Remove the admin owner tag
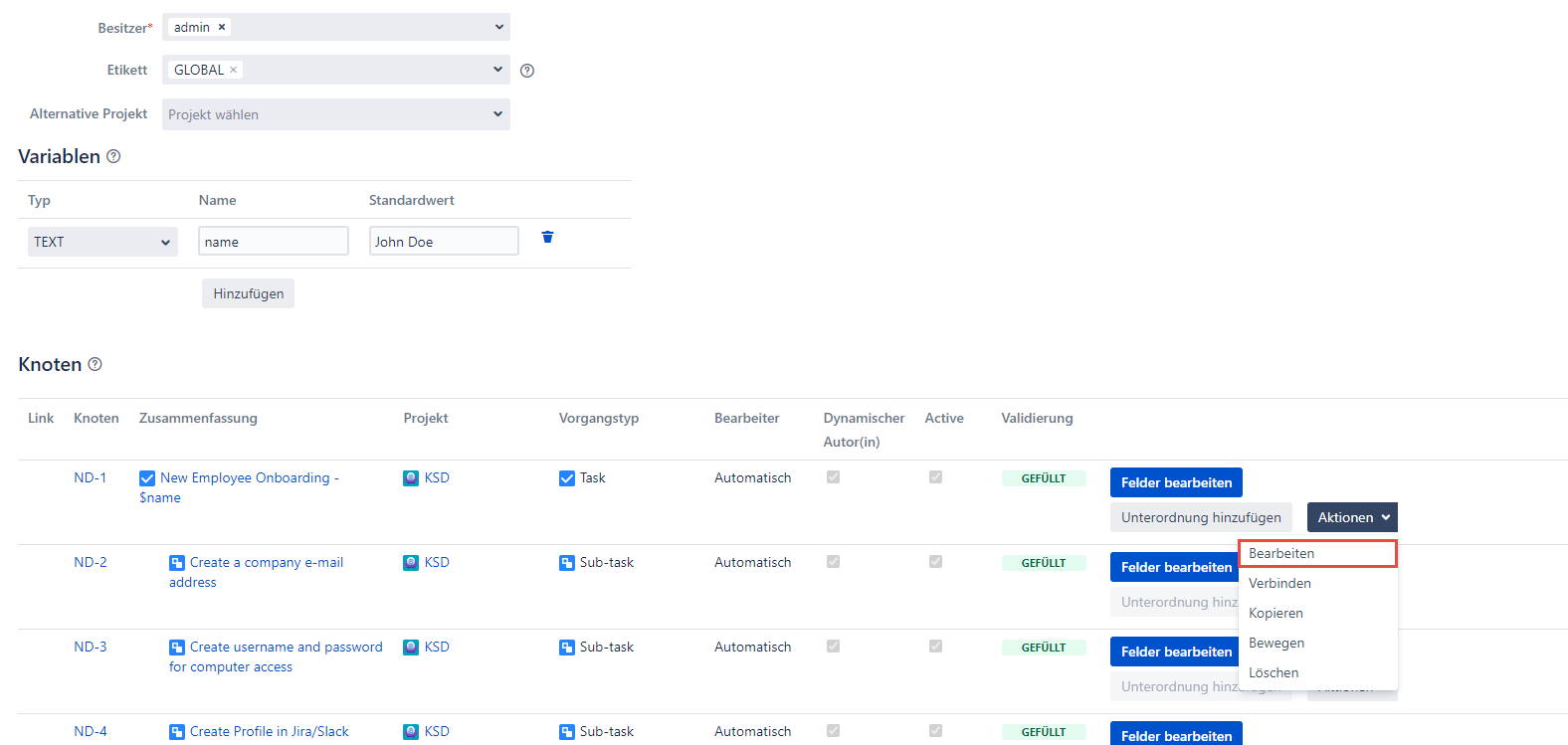The width and height of the screenshot is (1568, 745). pyautogui.click(x=222, y=27)
